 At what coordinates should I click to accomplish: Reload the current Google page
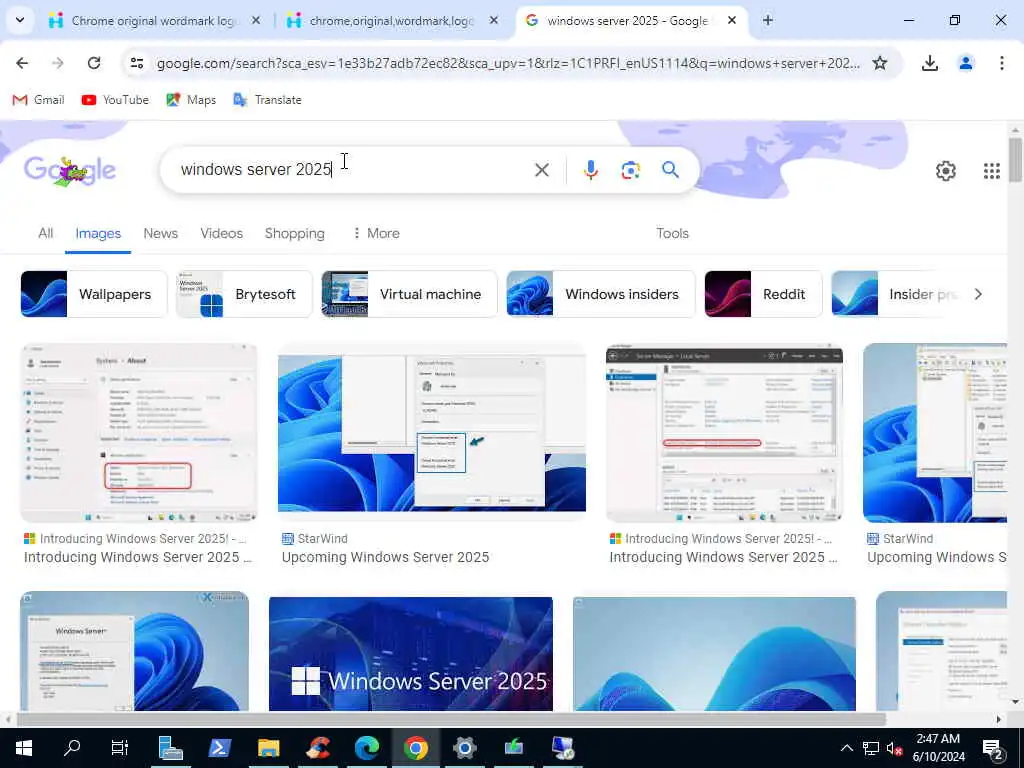(94, 63)
